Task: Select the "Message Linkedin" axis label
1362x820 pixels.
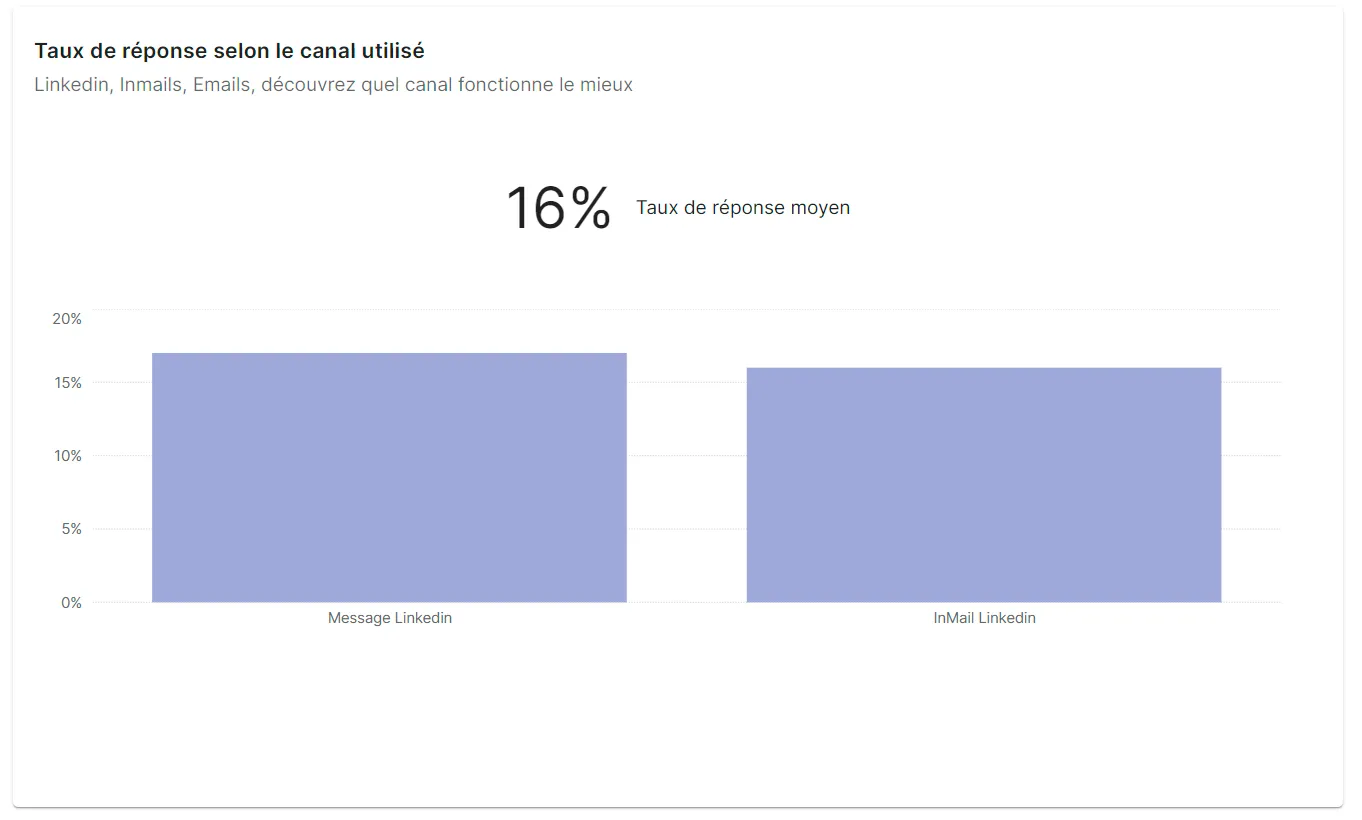Action: 390,618
